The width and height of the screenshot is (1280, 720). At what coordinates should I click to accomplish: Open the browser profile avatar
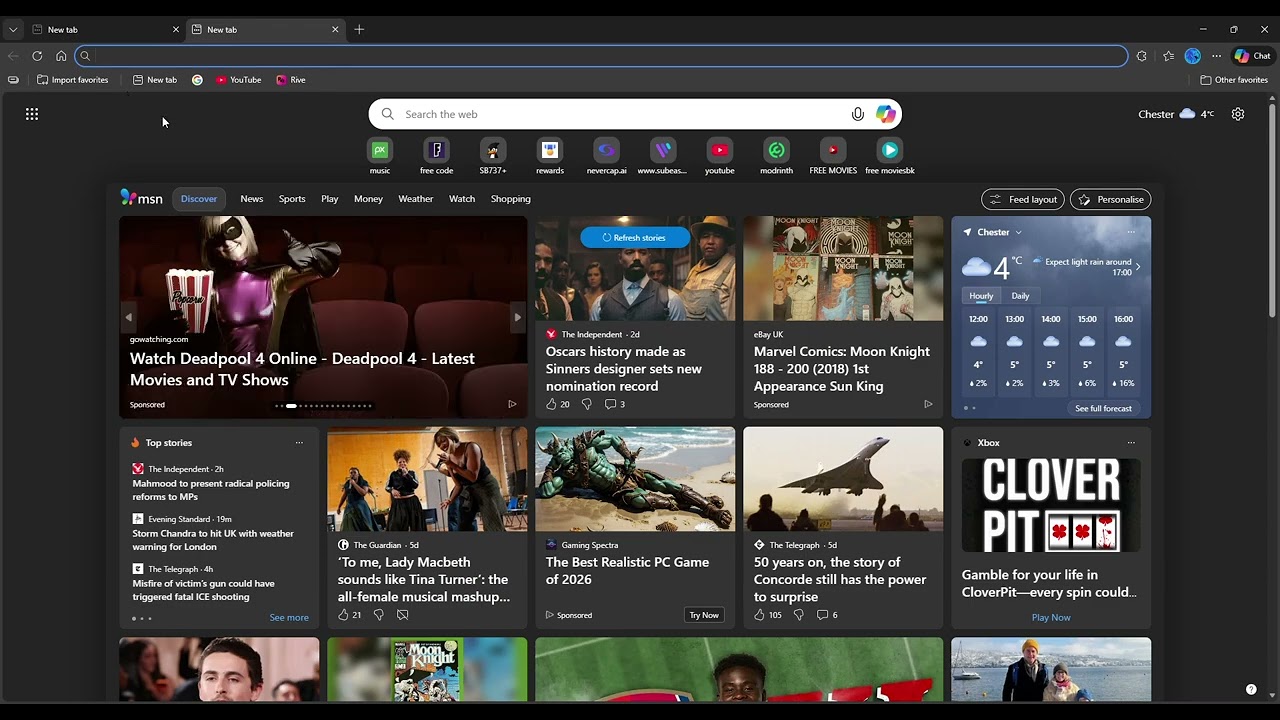(x=1192, y=56)
